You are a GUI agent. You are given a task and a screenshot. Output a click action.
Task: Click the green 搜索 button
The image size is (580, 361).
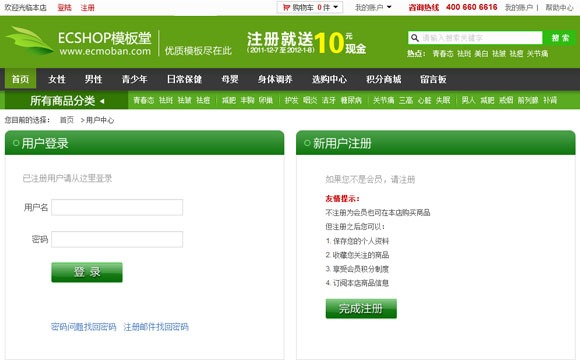560,38
